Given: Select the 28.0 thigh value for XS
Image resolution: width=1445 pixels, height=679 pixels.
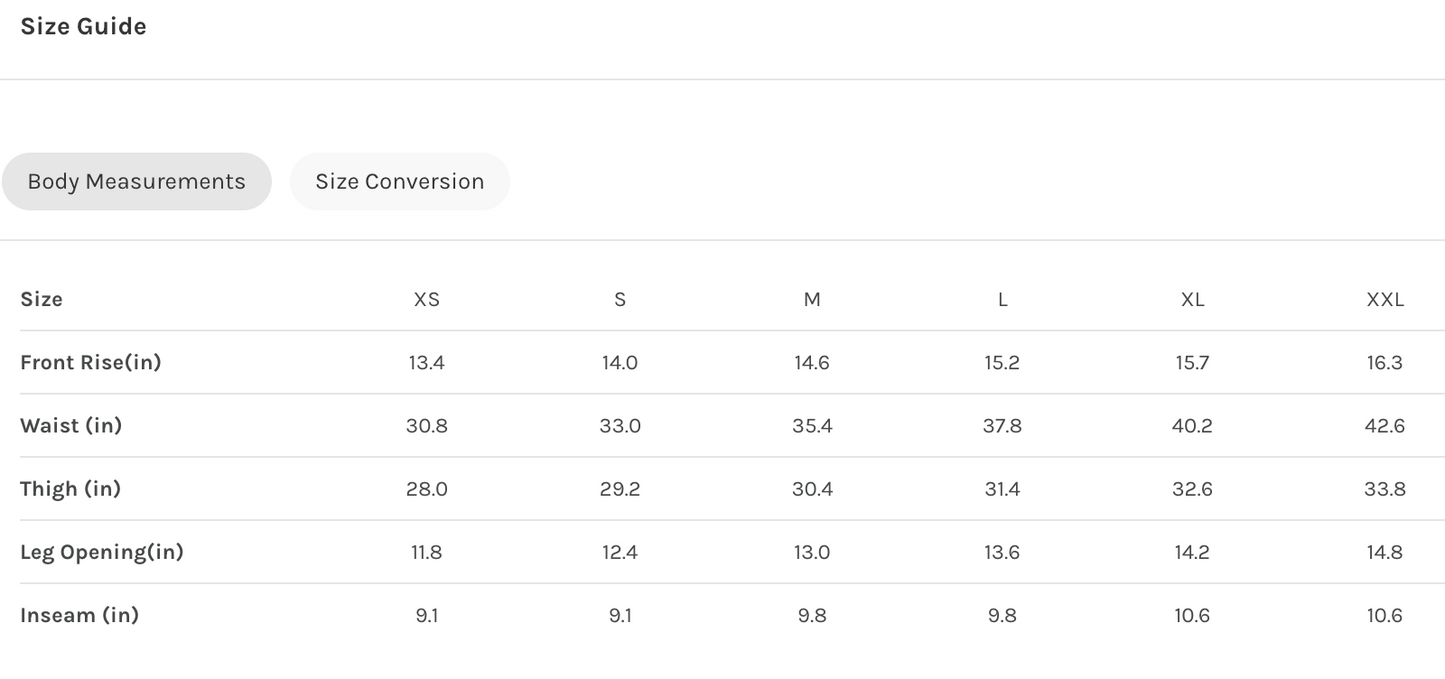Looking at the screenshot, I should coord(427,488).
